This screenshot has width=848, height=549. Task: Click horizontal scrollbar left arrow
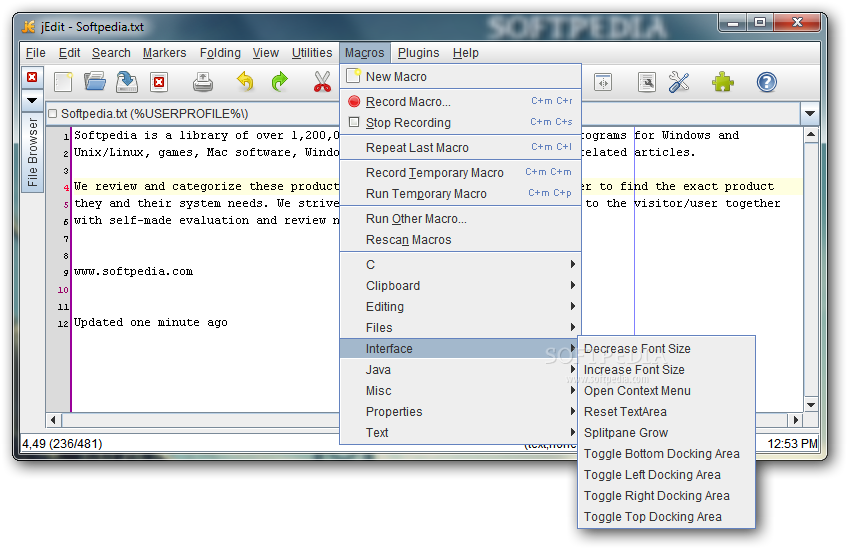click(x=53, y=420)
